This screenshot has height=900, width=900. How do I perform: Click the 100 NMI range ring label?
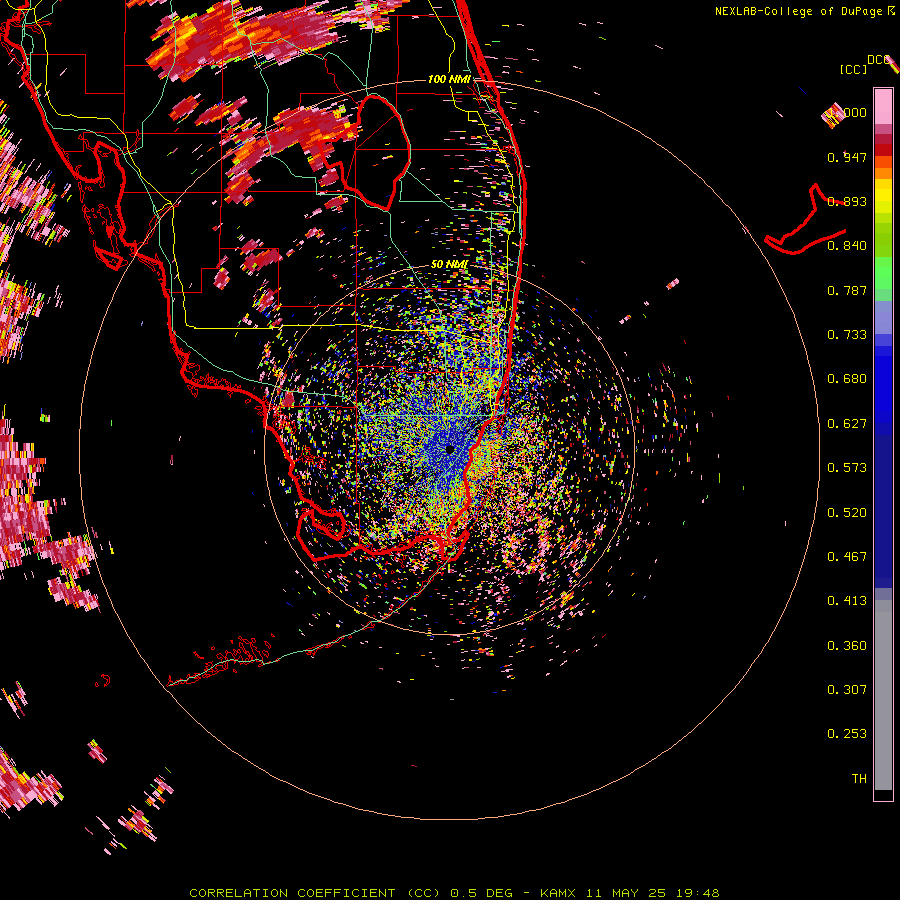click(449, 79)
